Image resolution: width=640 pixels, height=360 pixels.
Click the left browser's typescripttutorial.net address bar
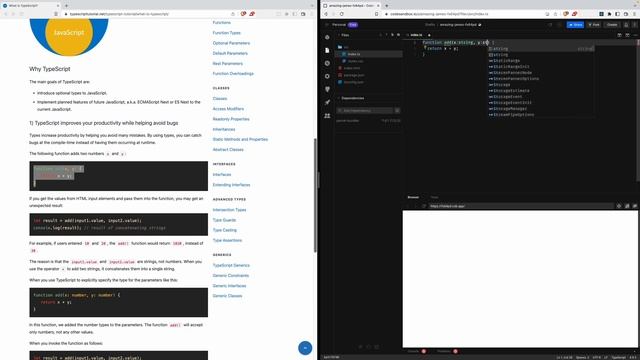(147, 14)
